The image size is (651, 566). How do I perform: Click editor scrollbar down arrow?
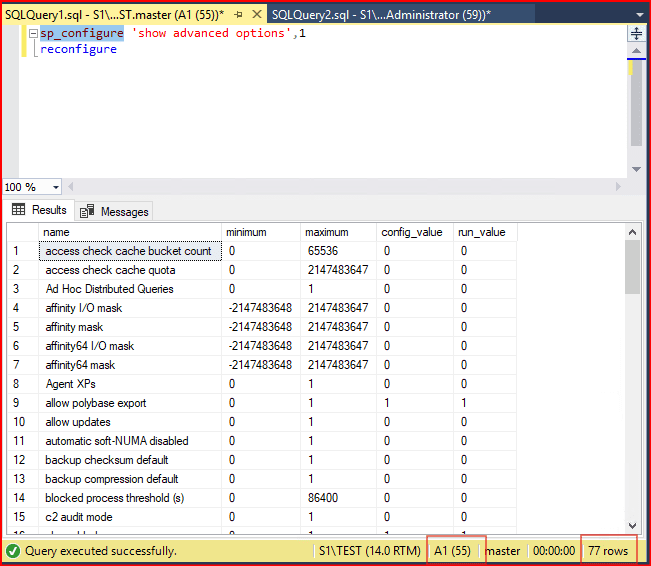636,167
